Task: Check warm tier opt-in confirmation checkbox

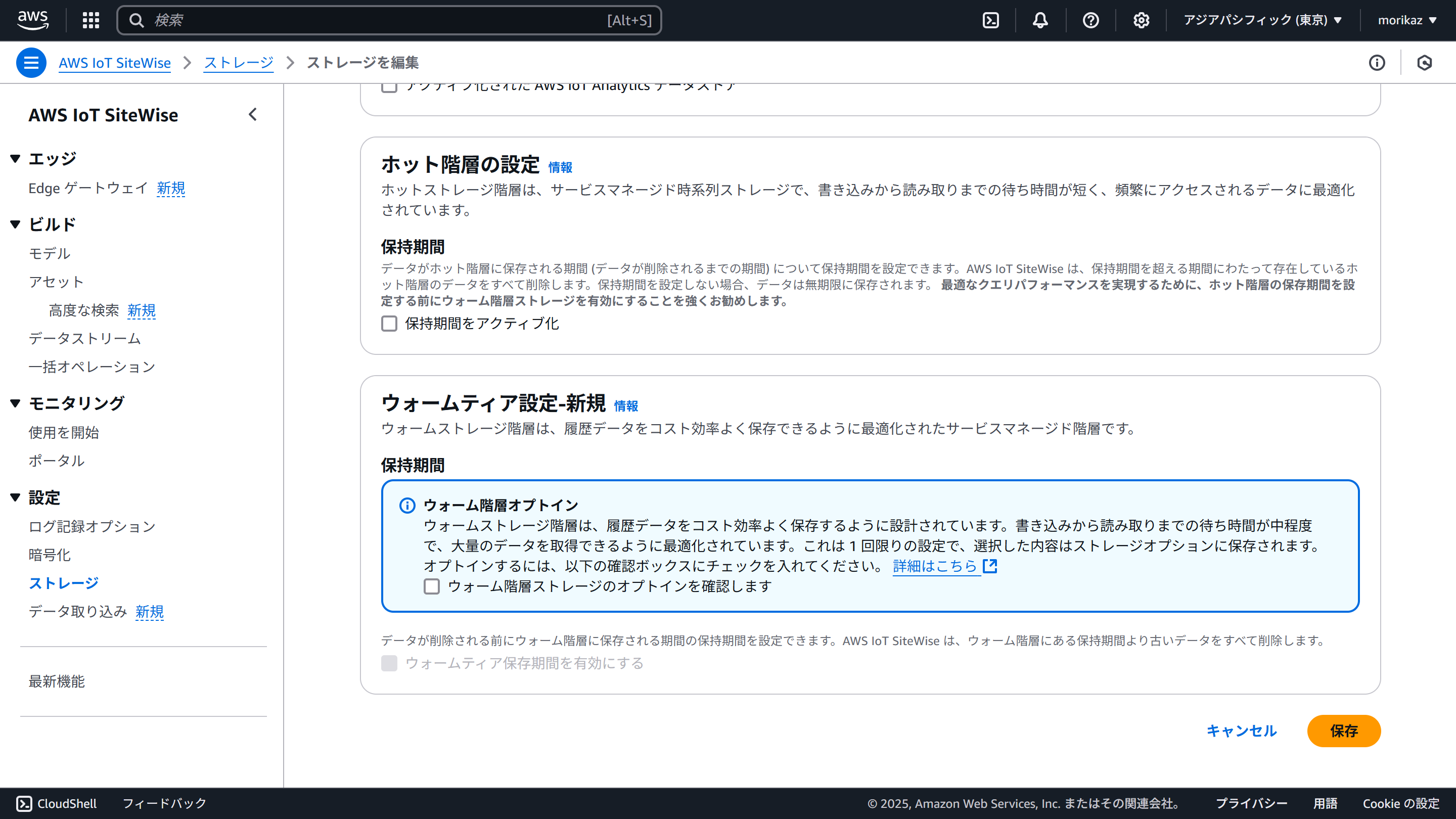Action: click(432, 586)
